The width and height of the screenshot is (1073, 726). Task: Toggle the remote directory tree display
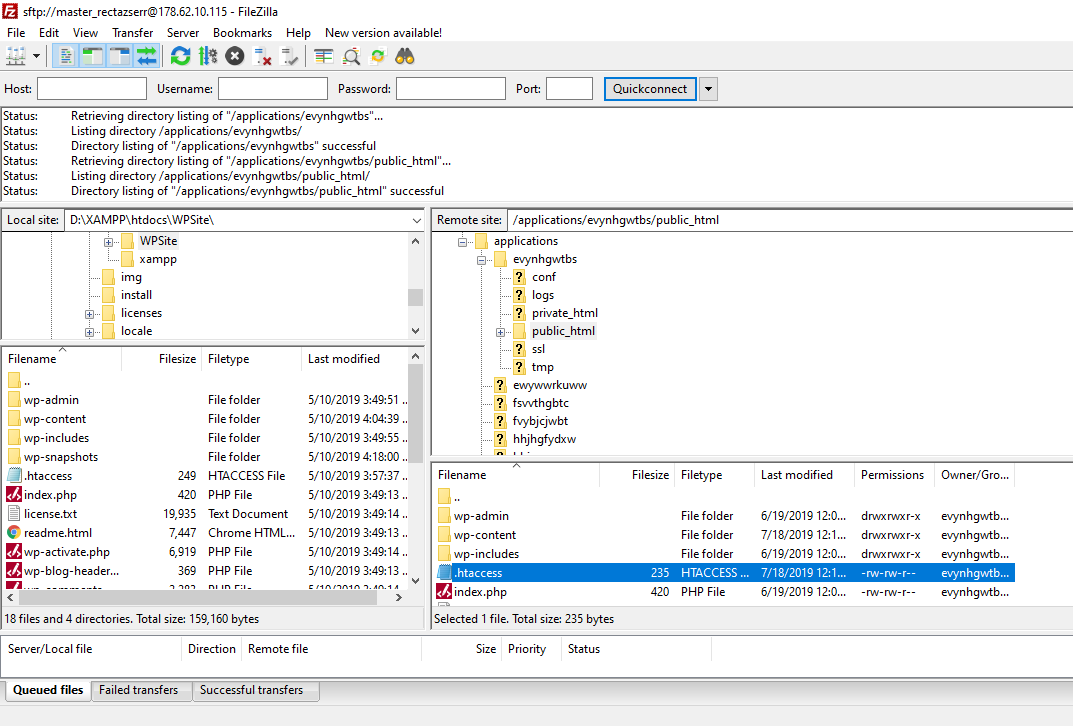[119, 56]
